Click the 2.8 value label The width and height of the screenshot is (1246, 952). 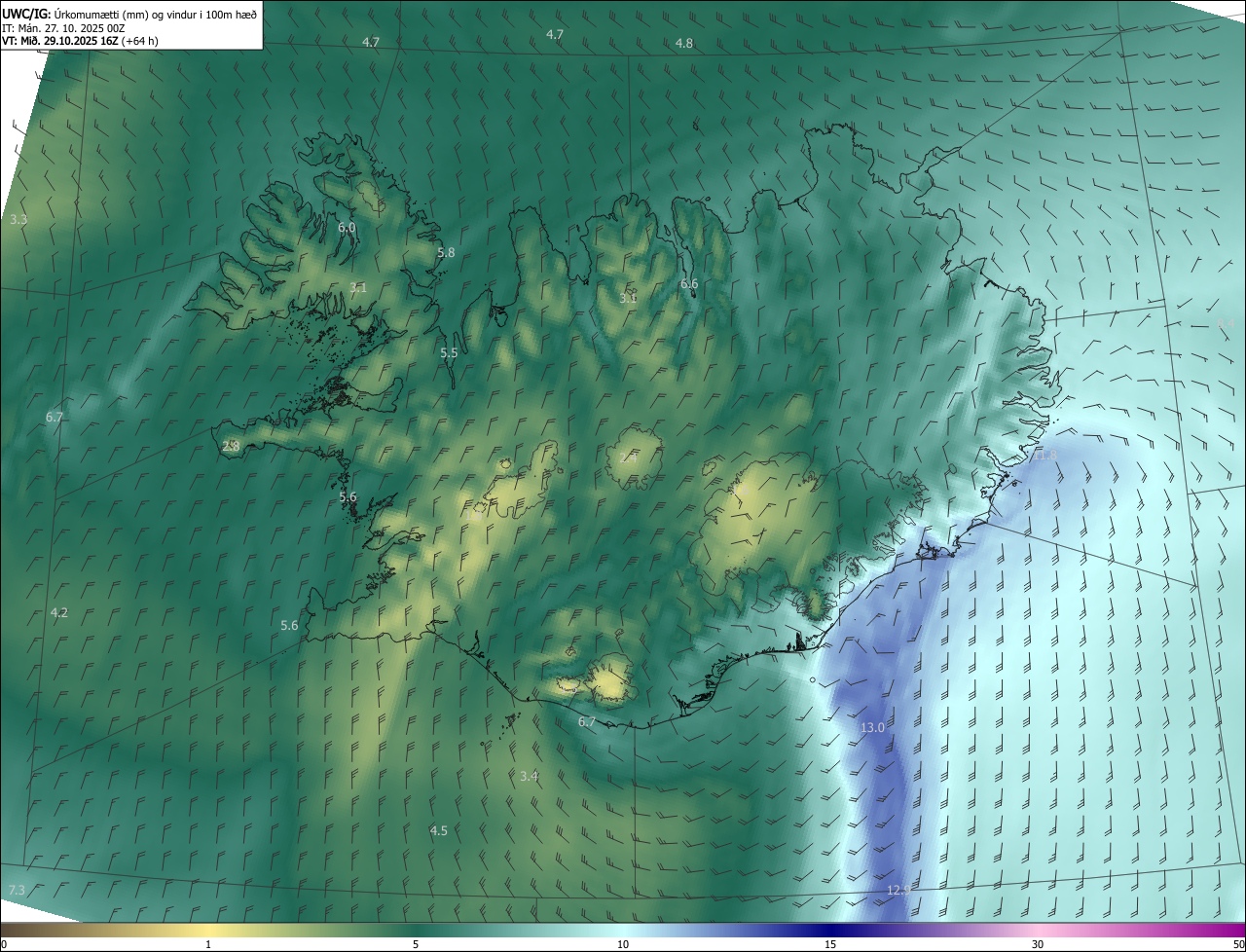(x=231, y=446)
